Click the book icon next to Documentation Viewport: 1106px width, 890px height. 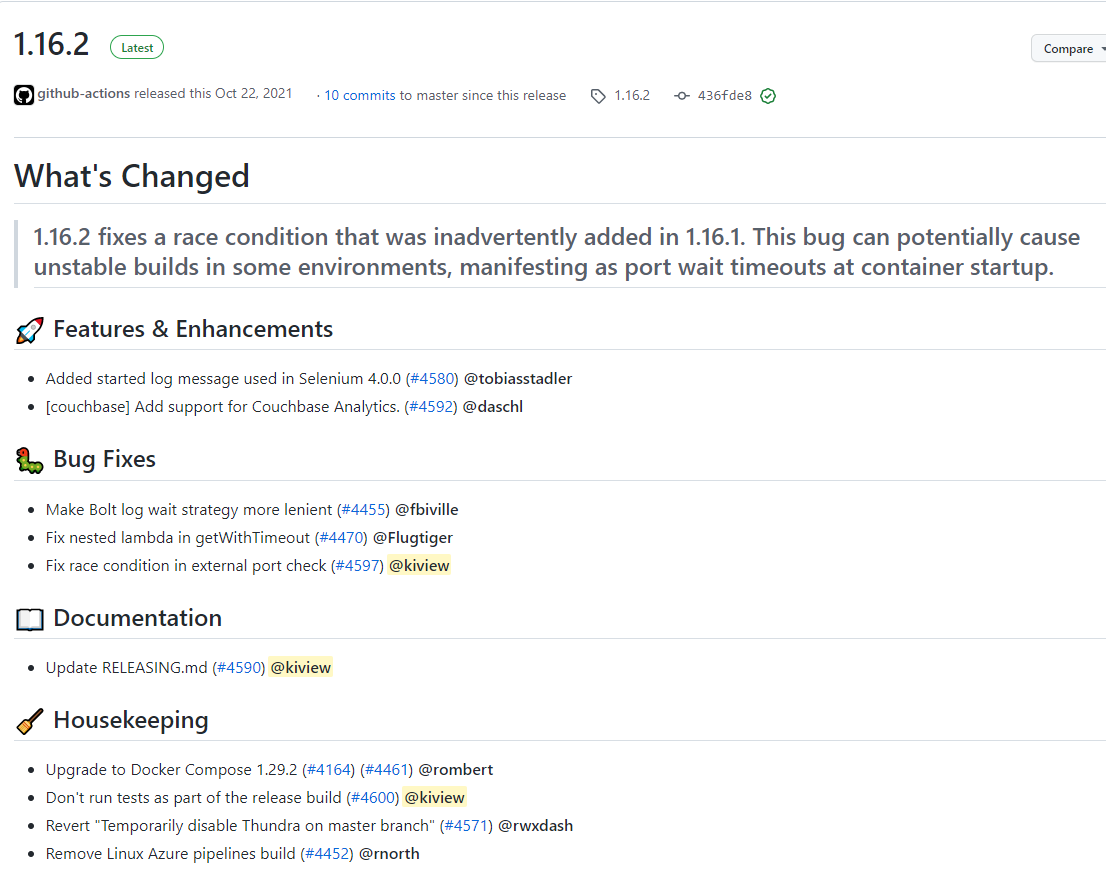point(30,619)
